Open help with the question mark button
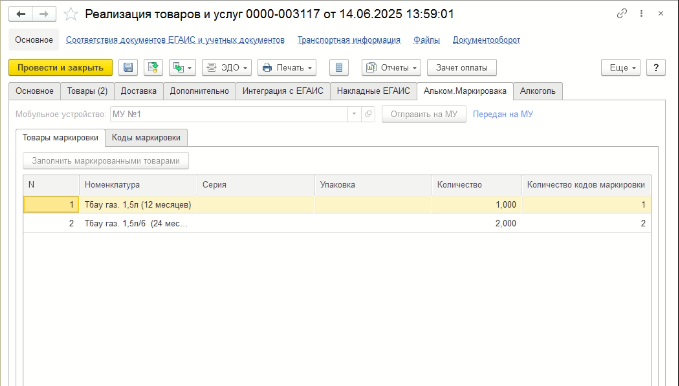This screenshot has height=386, width=679. click(x=656, y=68)
